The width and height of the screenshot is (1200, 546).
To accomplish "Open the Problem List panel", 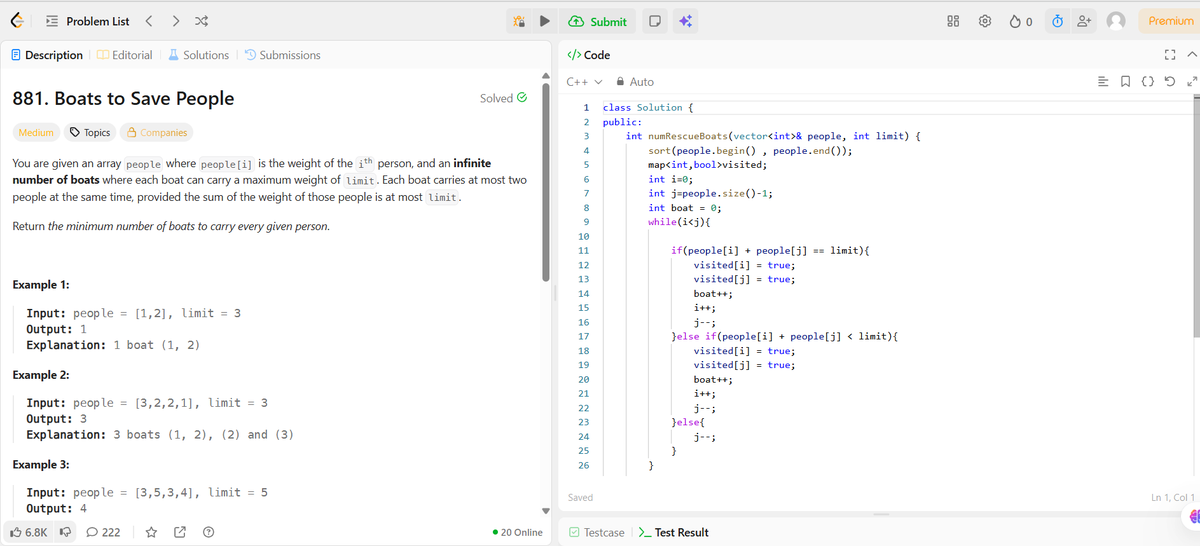I will point(88,21).
